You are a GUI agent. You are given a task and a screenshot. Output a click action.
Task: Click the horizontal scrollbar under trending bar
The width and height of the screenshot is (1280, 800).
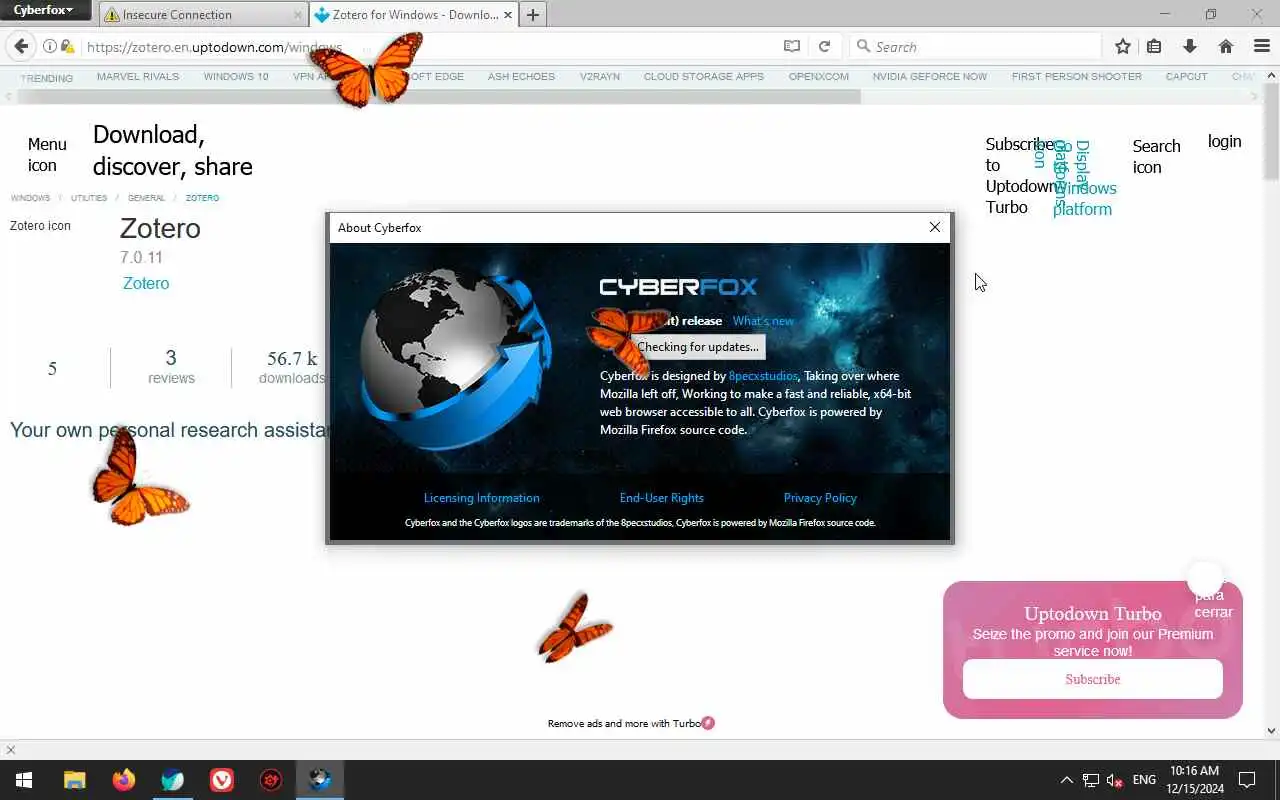tap(438, 97)
